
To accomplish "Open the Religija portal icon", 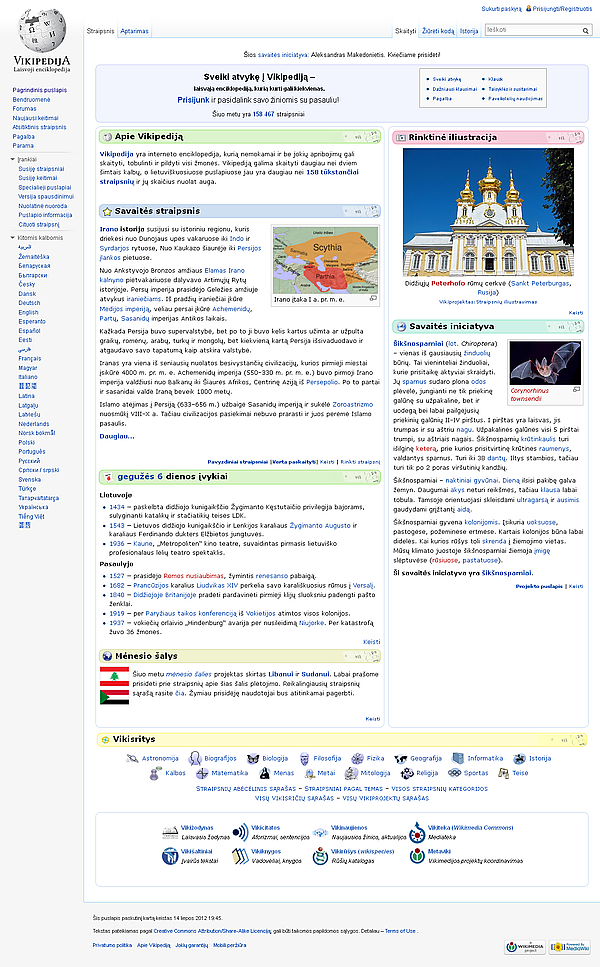I will click(407, 773).
